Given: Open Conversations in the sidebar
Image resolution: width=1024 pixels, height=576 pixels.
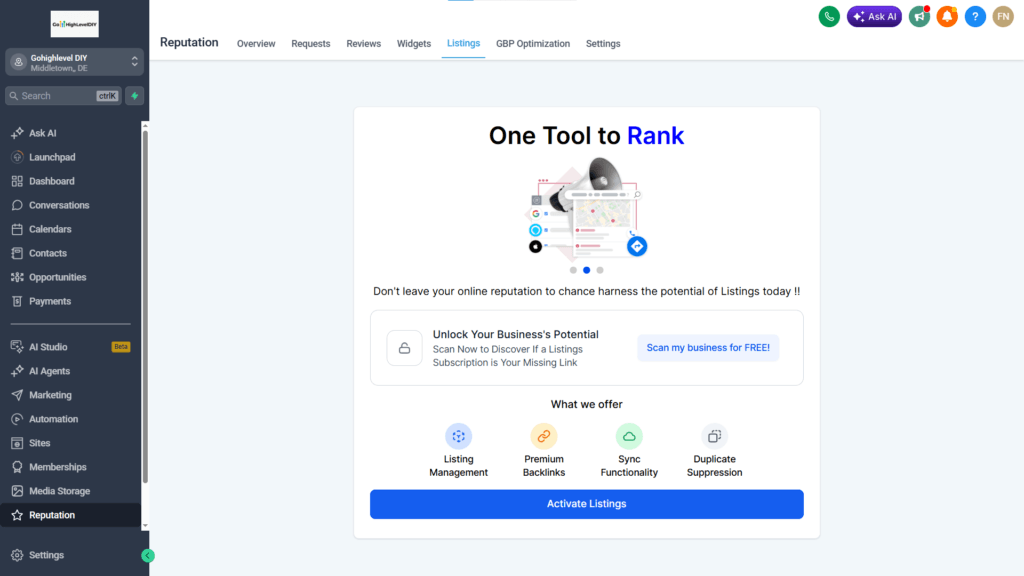Looking at the screenshot, I should [x=59, y=205].
